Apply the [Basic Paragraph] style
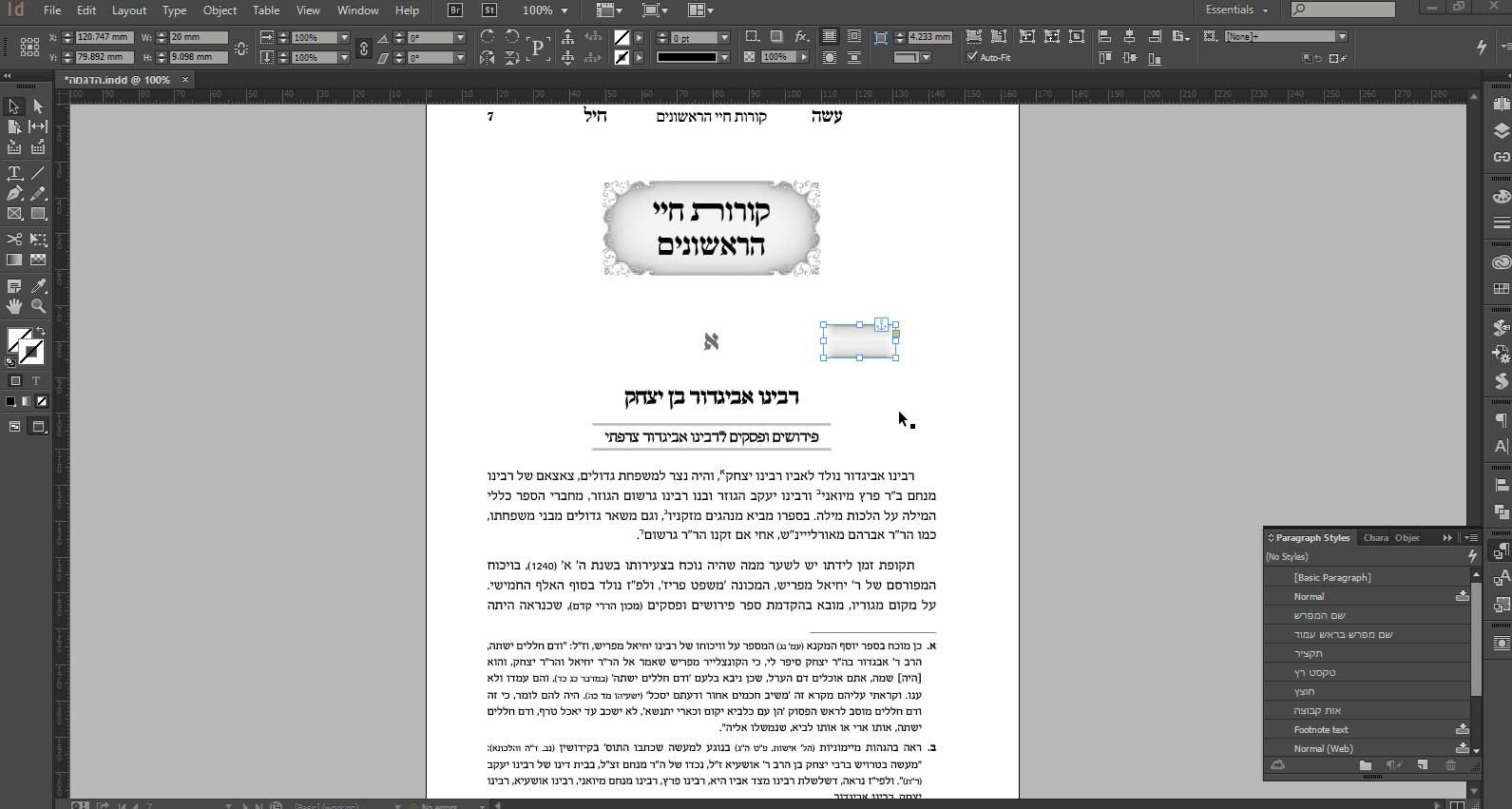Image resolution: width=1512 pixels, height=809 pixels. click(x=1368, y=578)
